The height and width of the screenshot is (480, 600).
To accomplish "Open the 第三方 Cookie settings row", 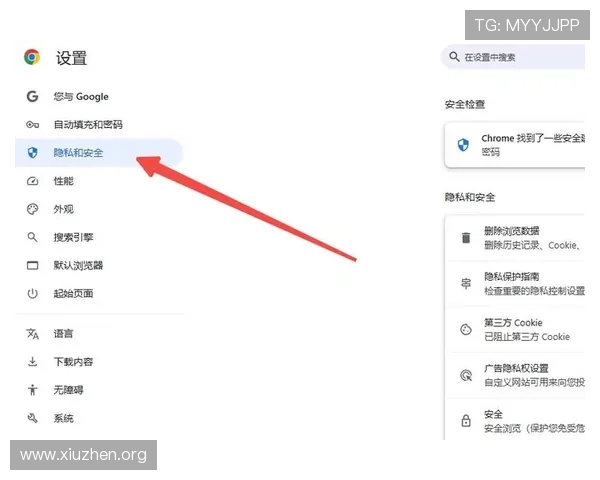I will 515,330.
